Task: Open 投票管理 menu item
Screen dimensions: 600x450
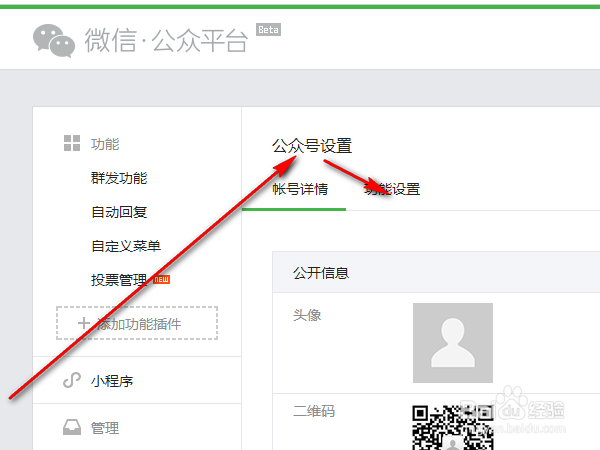Action: [x=119, y=280]
